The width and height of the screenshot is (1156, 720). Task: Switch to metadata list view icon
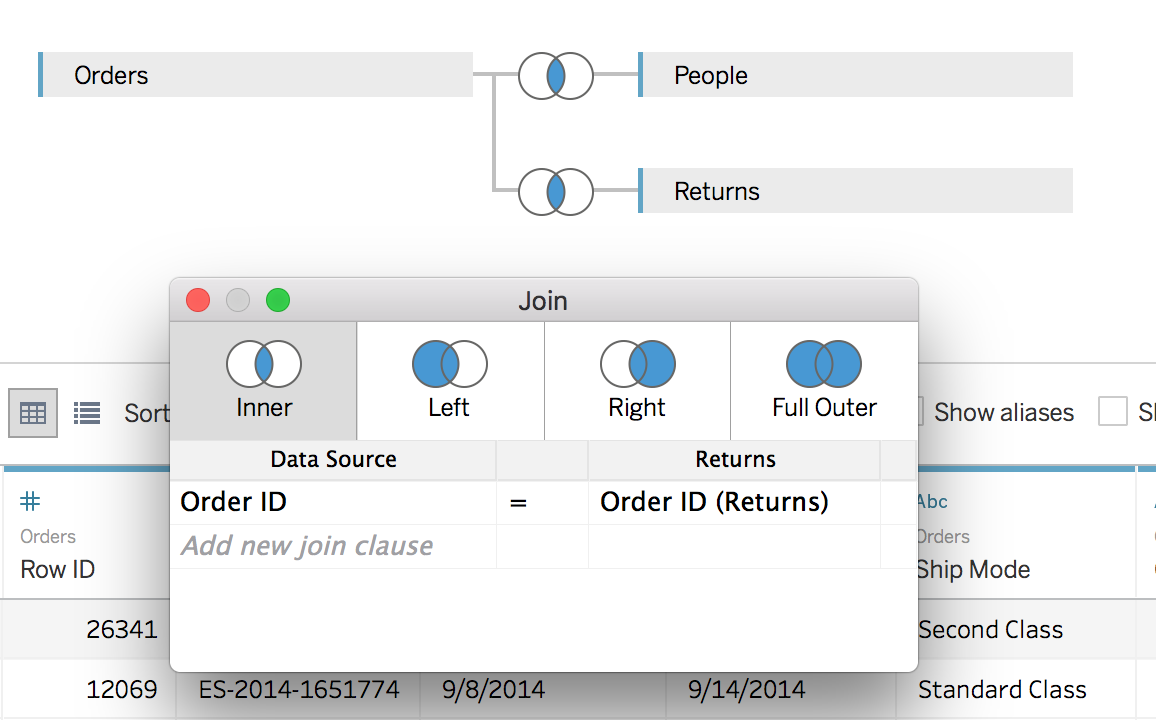(87, 413)
